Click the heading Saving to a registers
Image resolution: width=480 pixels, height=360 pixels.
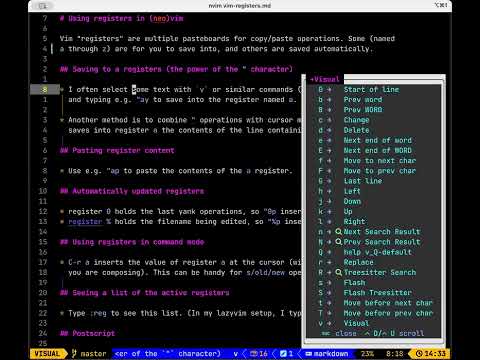(x=176, y=69)
